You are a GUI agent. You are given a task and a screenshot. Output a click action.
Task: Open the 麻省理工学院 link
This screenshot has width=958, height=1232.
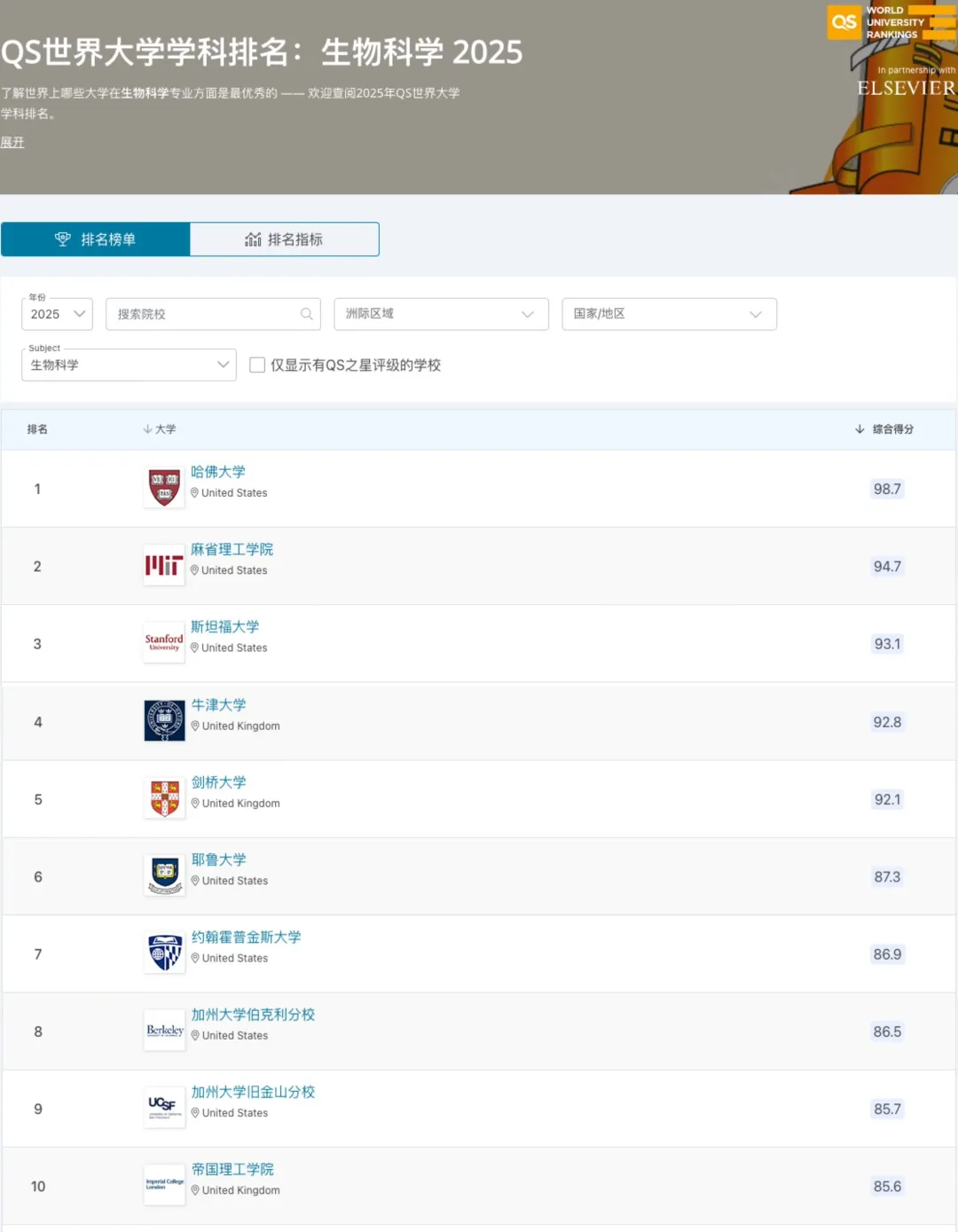tap(232, 549)
